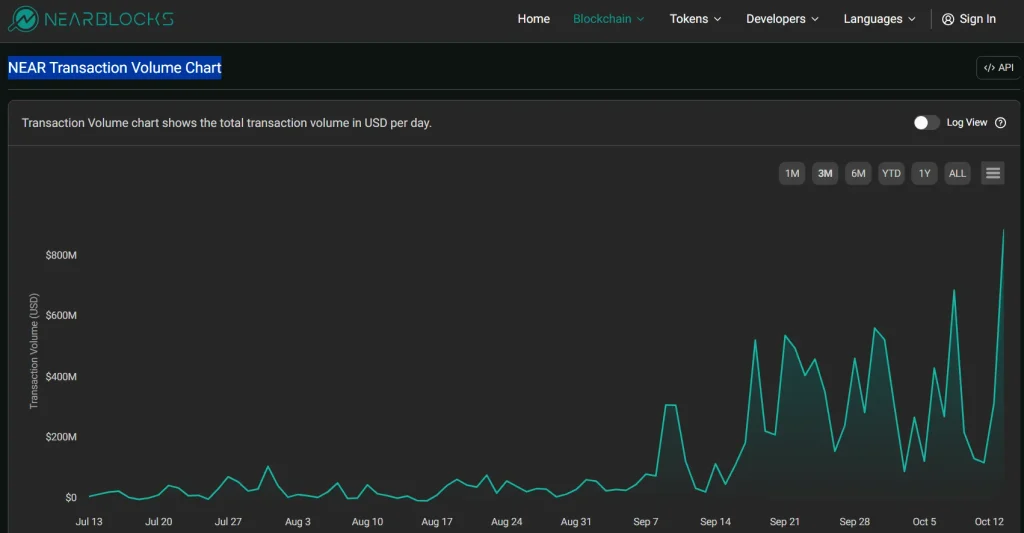
Task: Click the $0 y-axis label
Action: tap(71, 497)
